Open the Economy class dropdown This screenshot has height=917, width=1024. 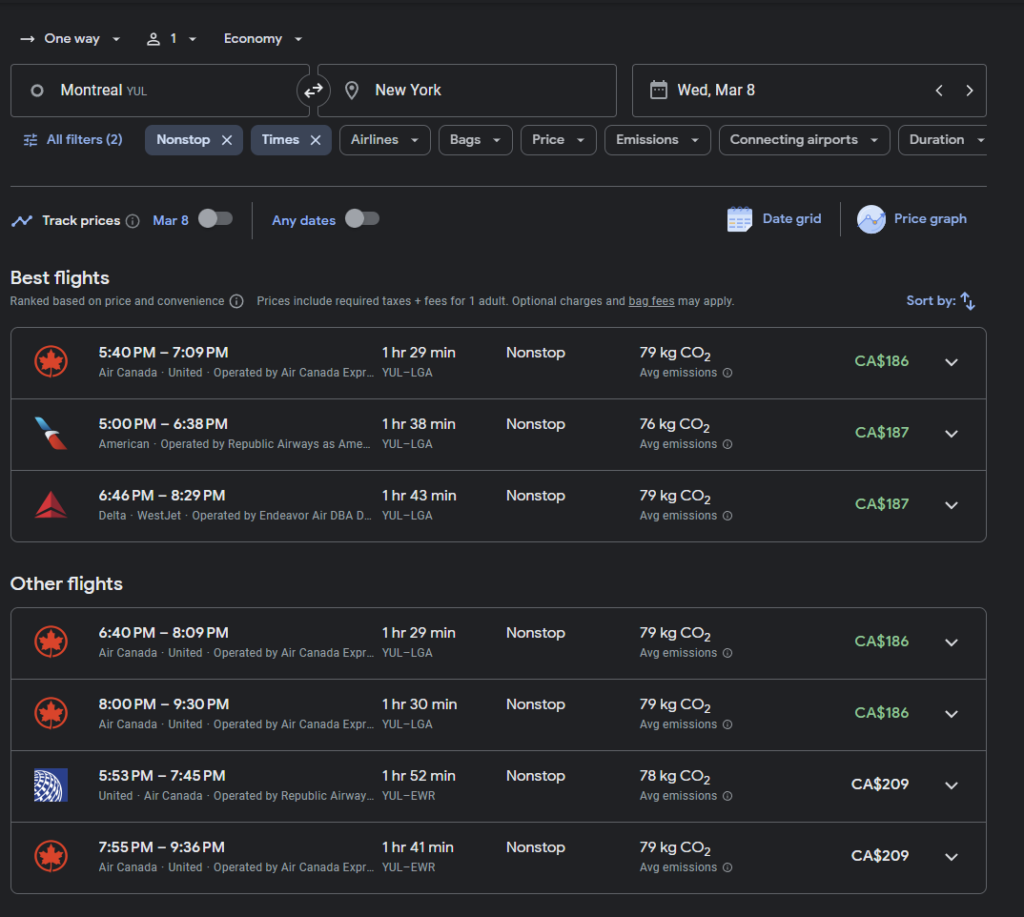(262, 39)
